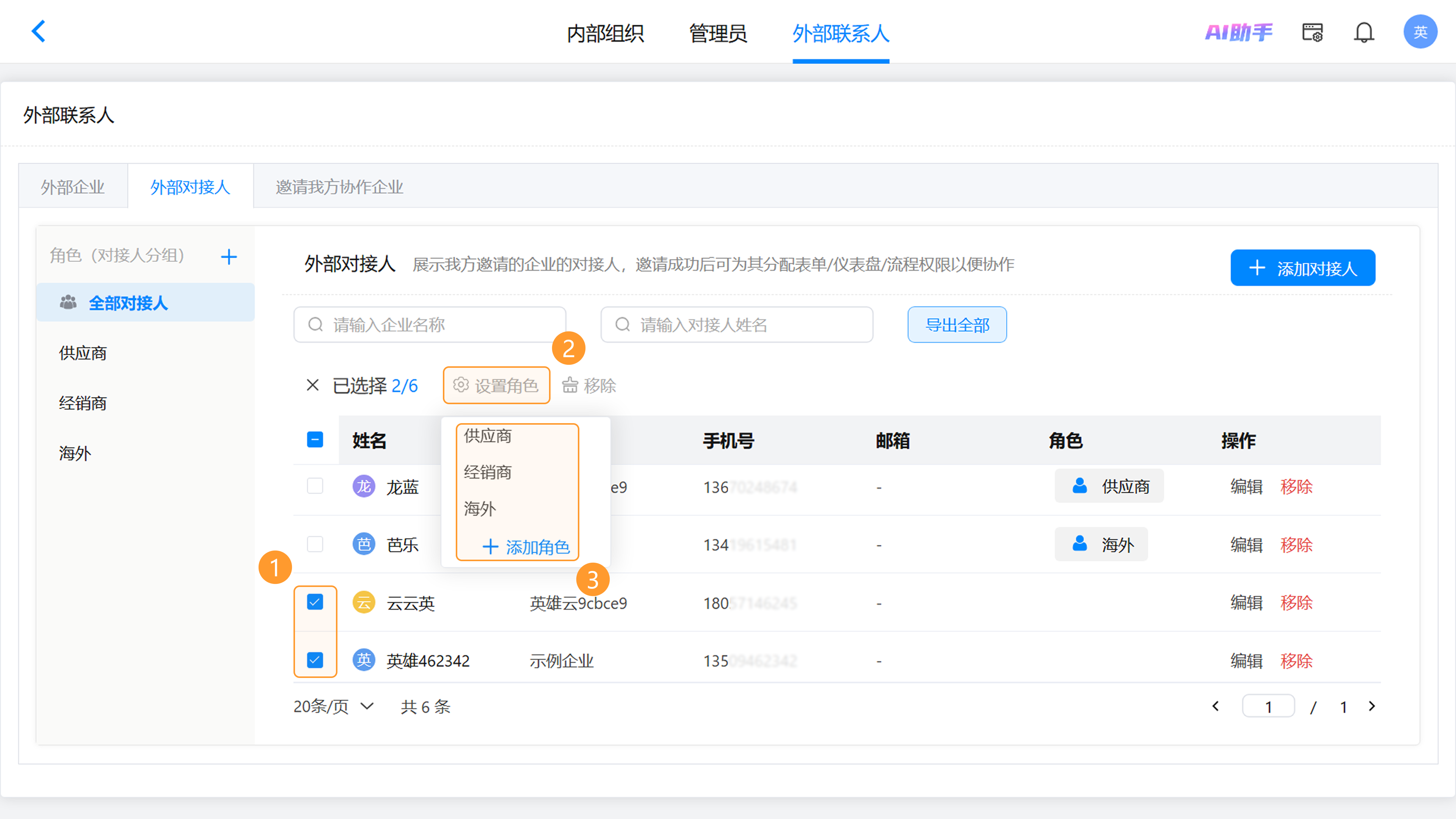Check the box for 龙蓝
The height and width of the screenshot is (819, 1456).
coord(315,486)
